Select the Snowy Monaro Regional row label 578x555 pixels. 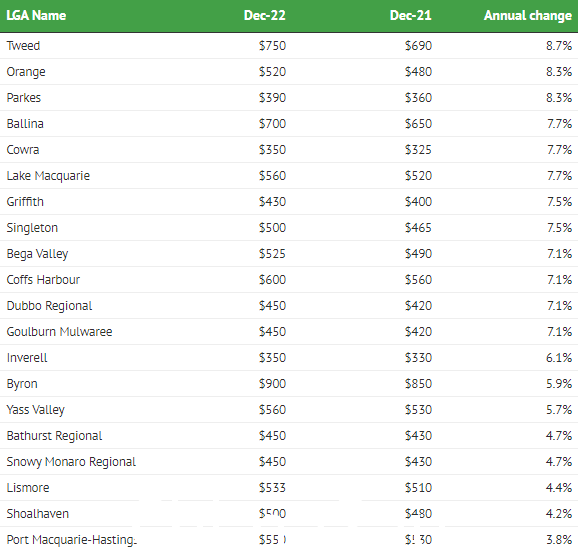tap(71, 462)
